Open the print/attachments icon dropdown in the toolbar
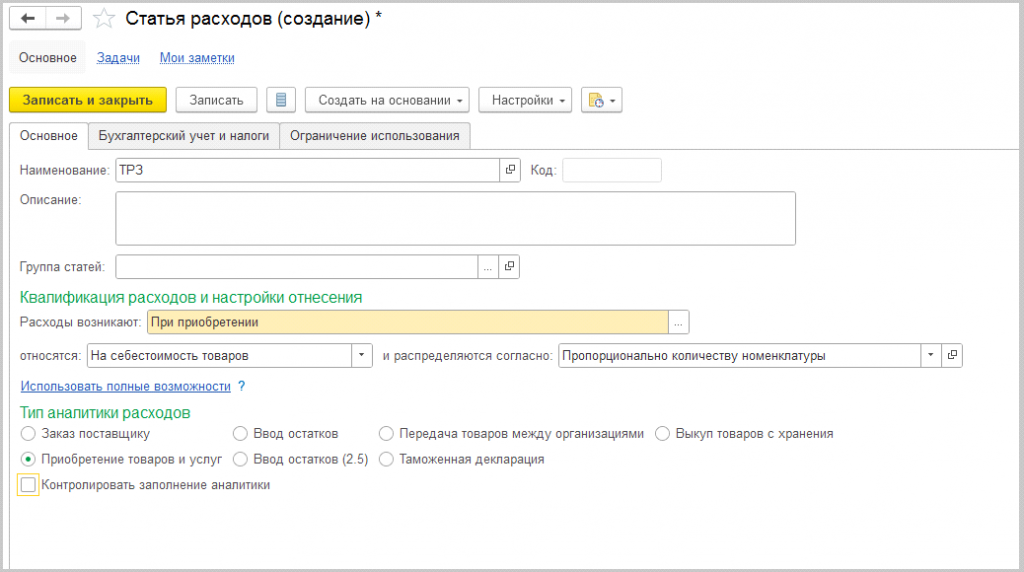This screenshot has height=572, width=1024. [x=601, y=100]
